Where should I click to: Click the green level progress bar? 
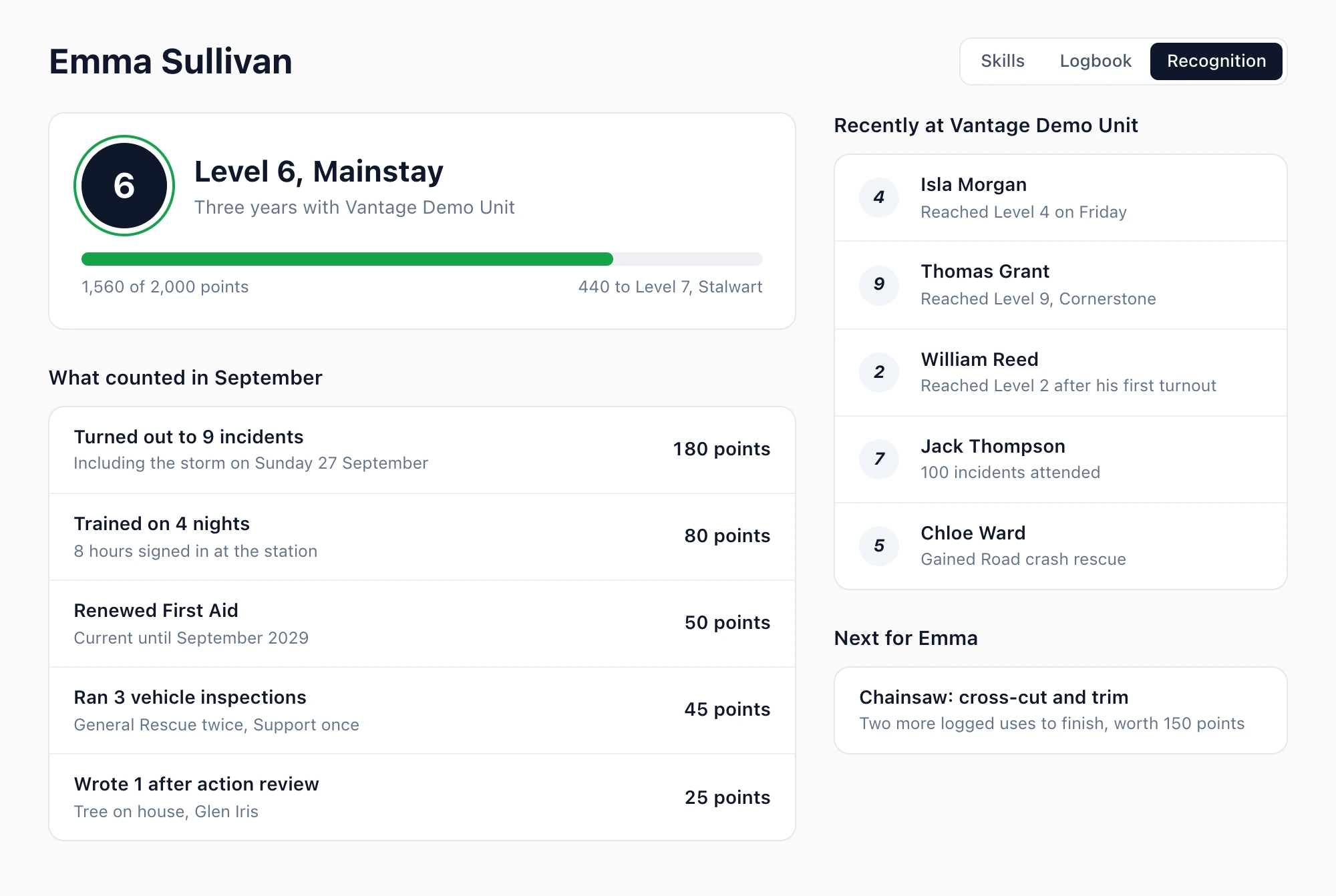[x=422, y=259]
